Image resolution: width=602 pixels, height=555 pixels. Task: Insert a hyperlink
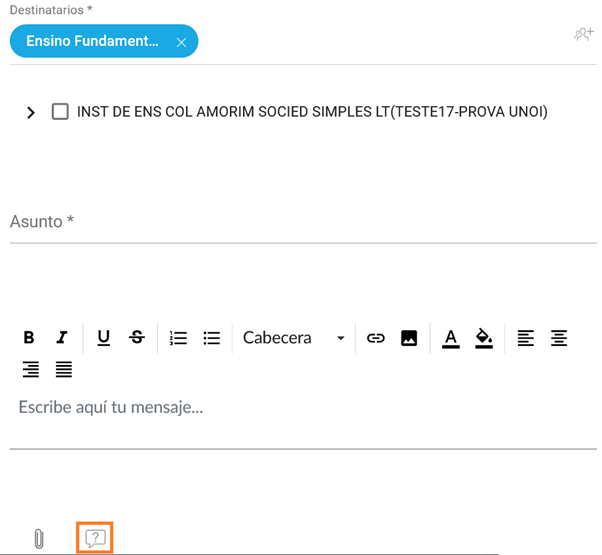tap(375, 338)
